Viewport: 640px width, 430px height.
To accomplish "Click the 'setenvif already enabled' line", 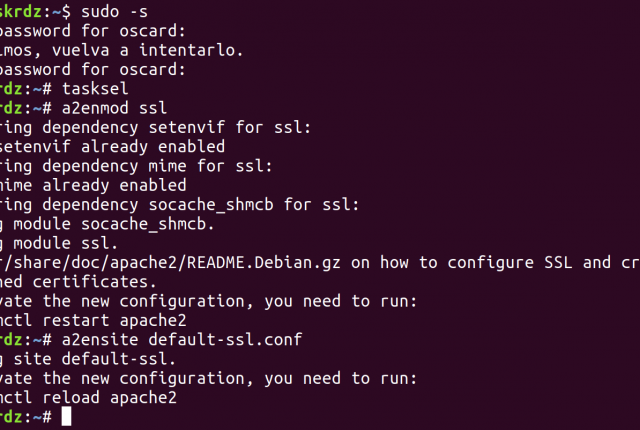I will click(112, 146).
